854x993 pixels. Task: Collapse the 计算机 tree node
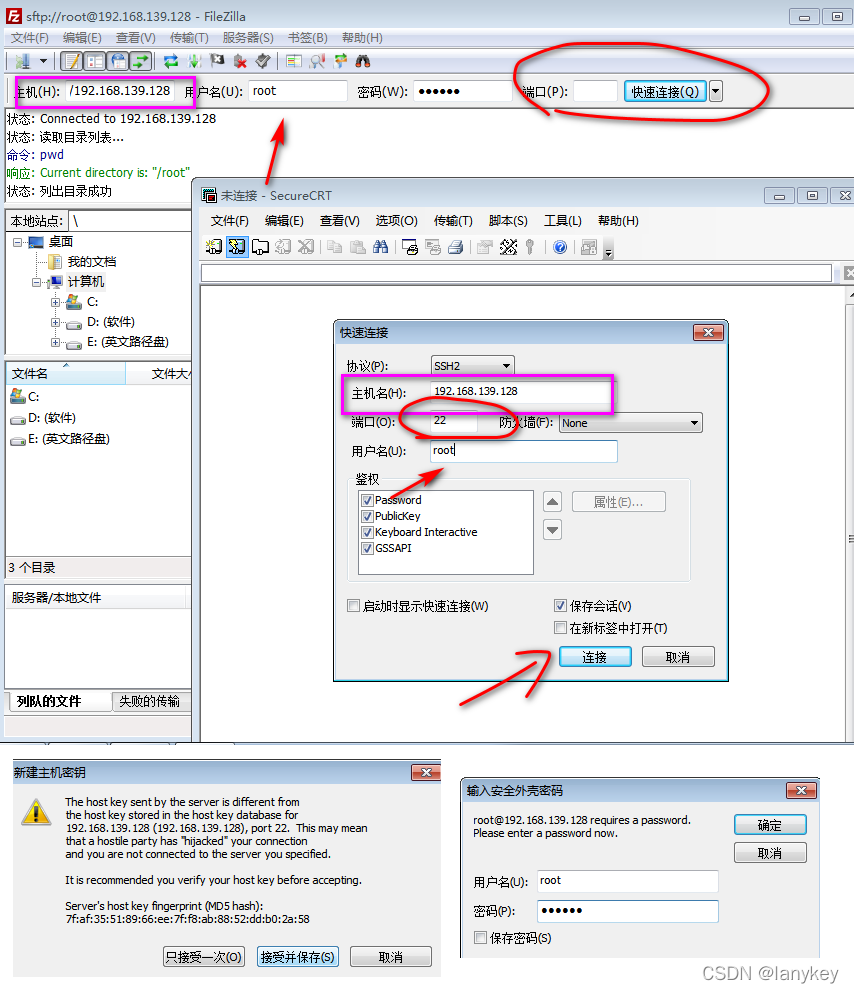tap(37, 282)
